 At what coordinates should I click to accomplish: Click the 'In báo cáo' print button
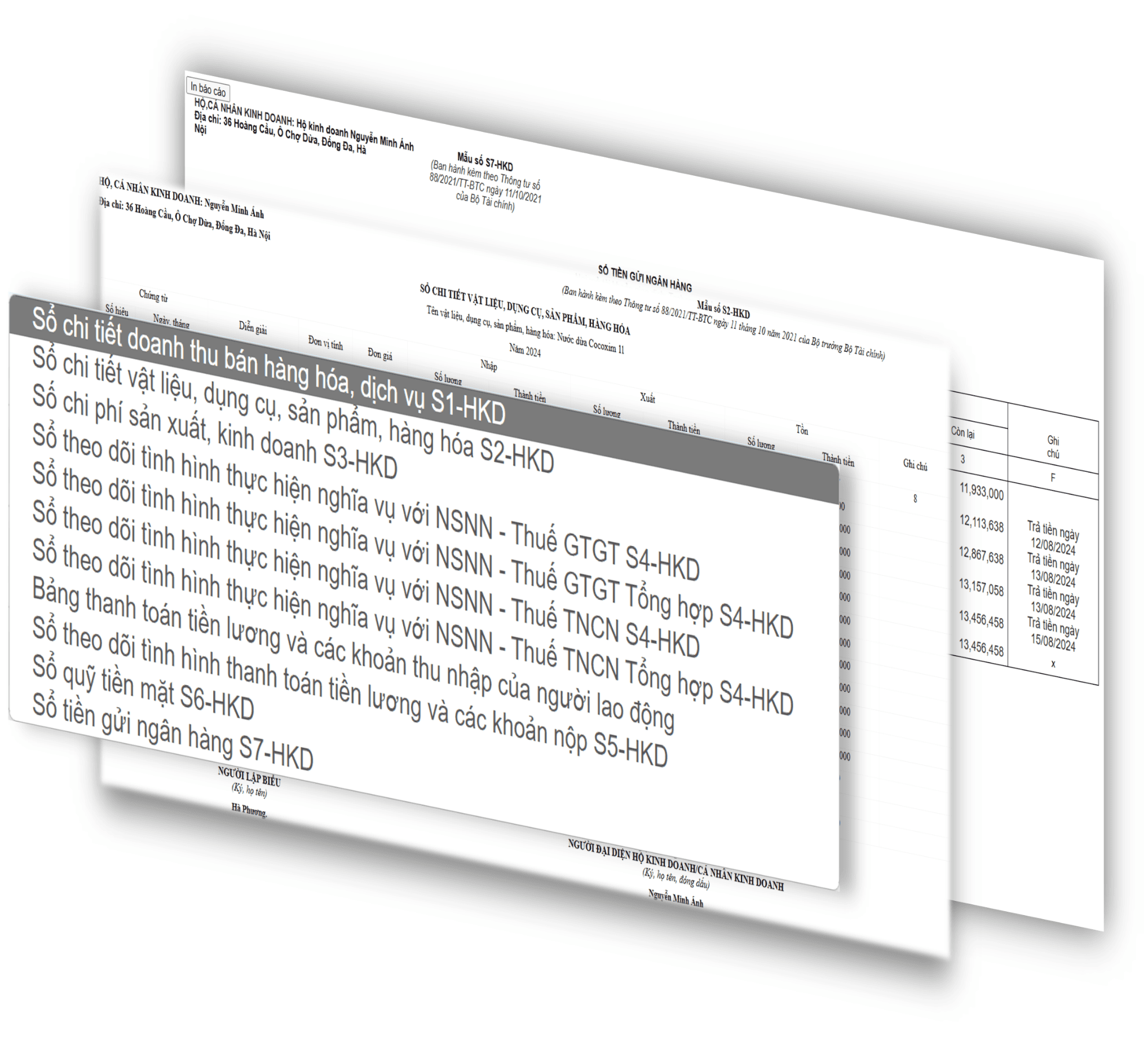(209, 90)
